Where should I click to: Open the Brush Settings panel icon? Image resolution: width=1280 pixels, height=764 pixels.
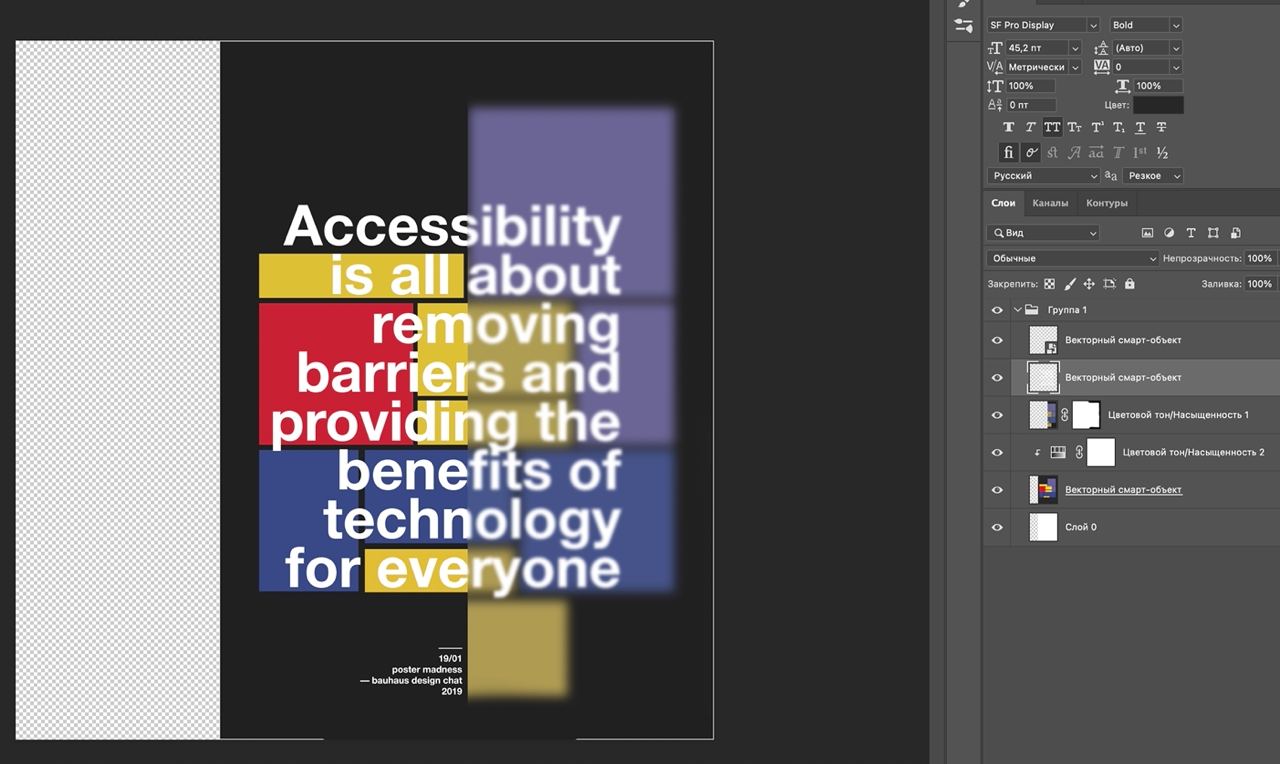963,25
